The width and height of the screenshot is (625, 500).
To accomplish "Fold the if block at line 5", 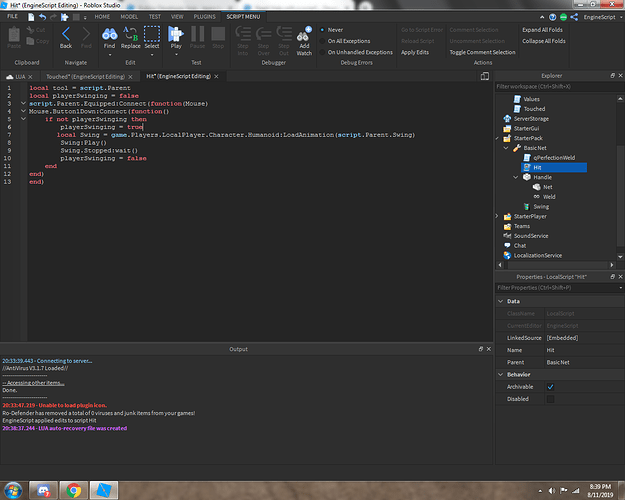I will click(24, 119).
